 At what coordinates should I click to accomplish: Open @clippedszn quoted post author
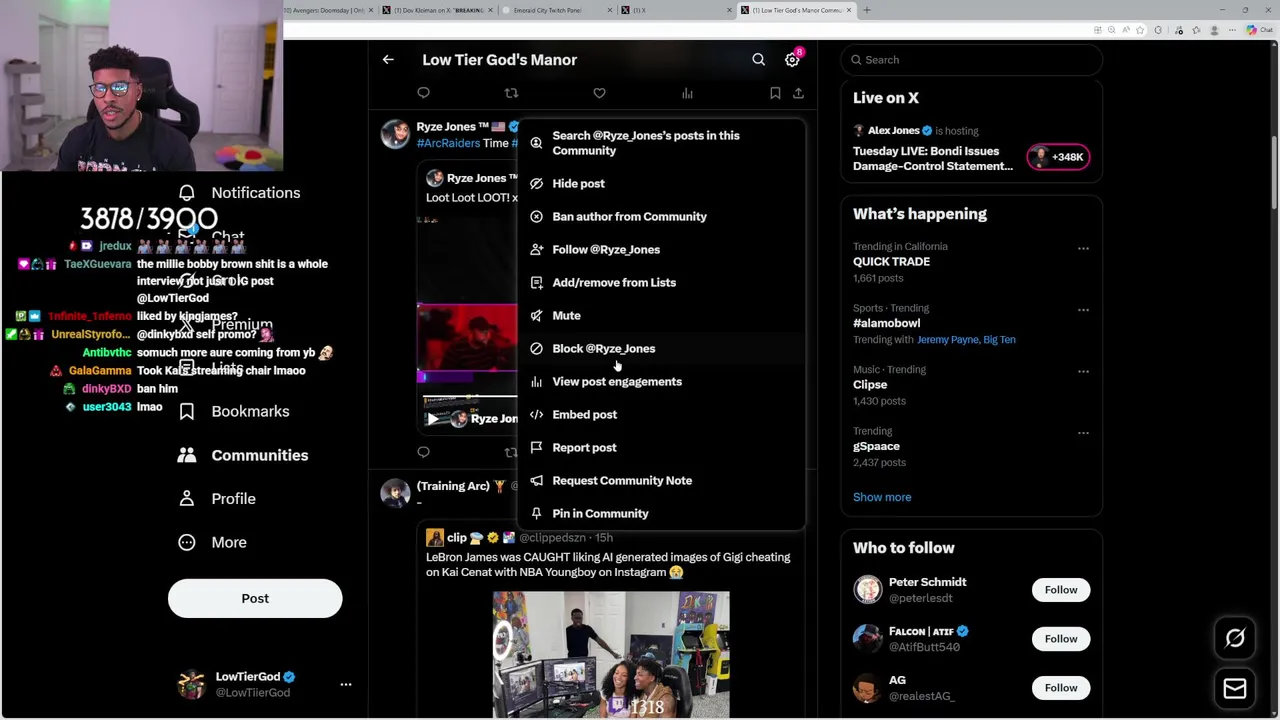pyautogui.click(x=552, y=538)
